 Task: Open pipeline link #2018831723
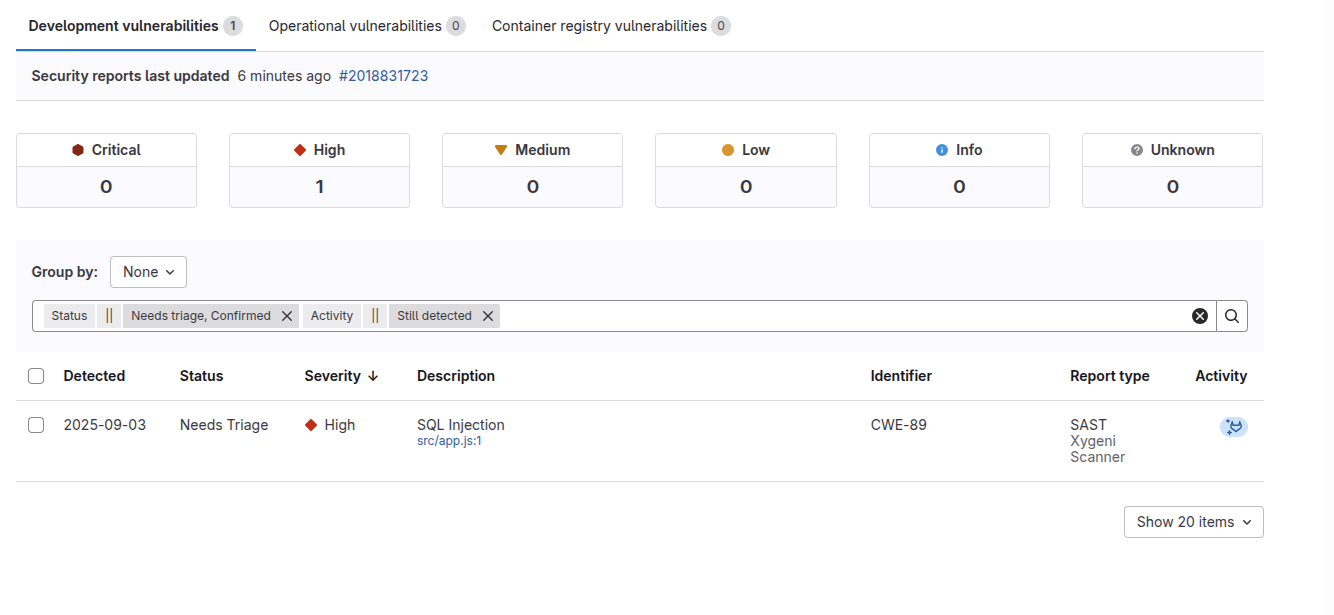(x=383, y=76)
